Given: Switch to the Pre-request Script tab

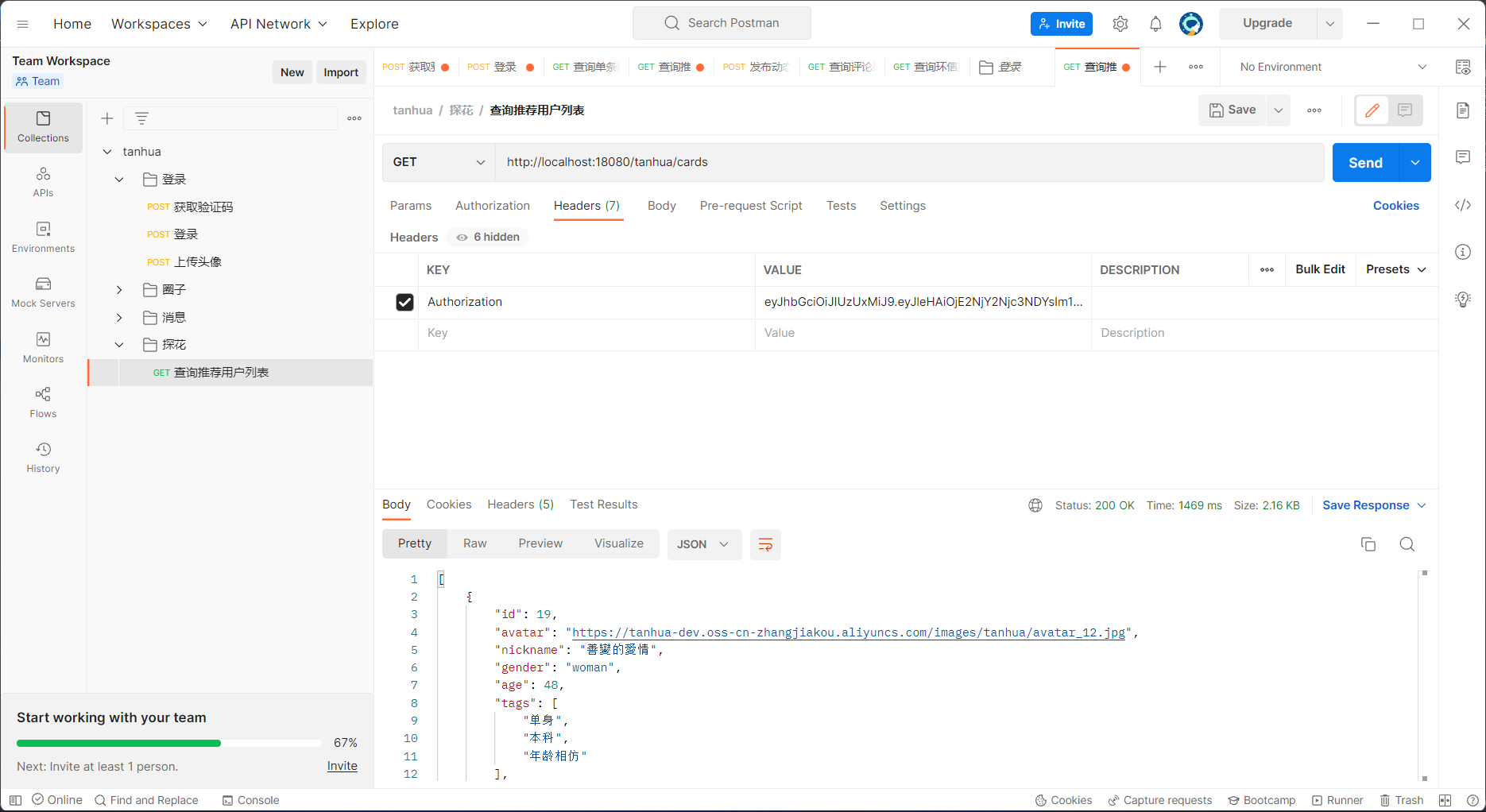Looking at the screenshot, I should pyautogui.click(x=751, y=206).
